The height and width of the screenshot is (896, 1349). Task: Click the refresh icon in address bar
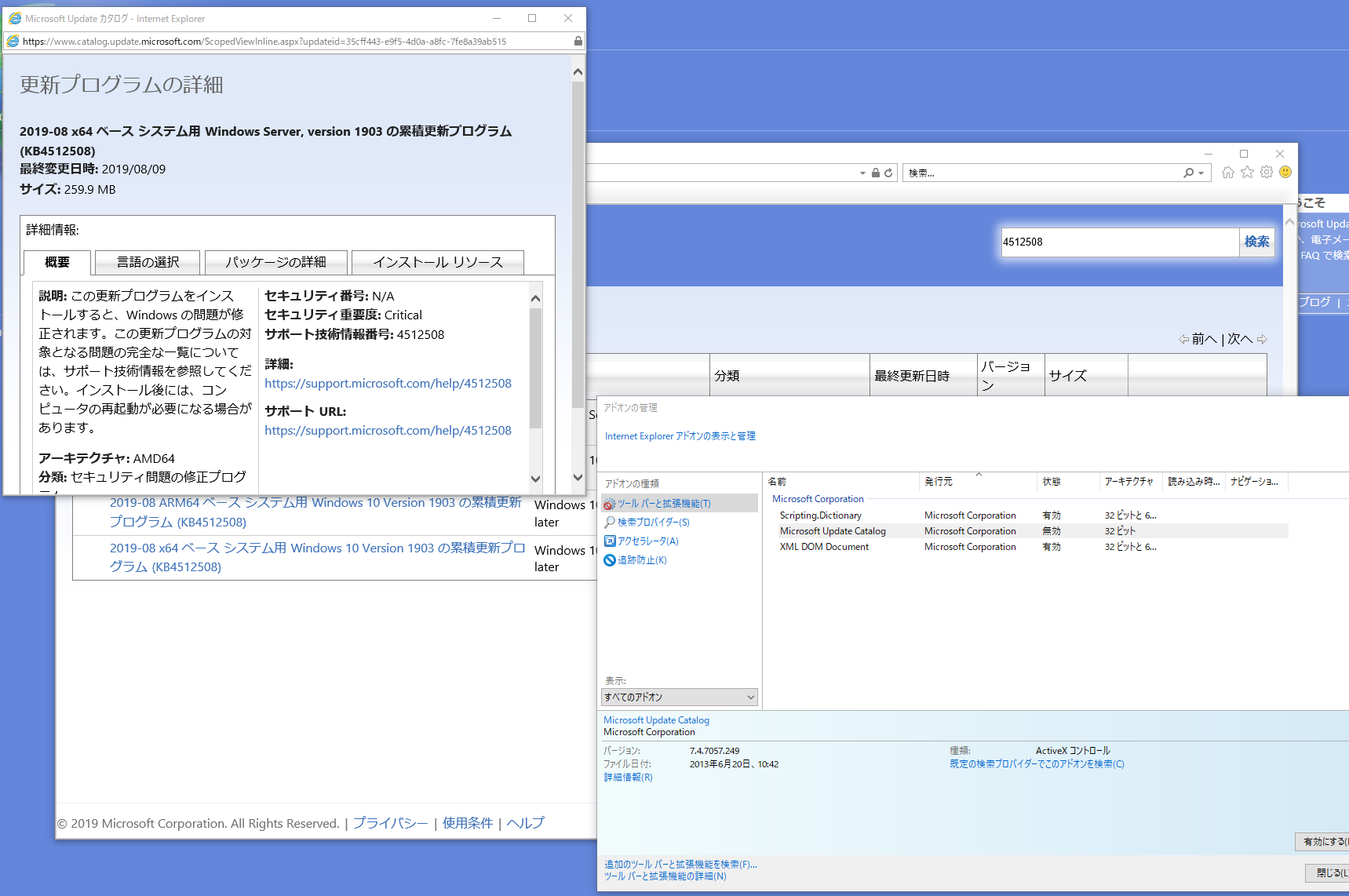888,173
